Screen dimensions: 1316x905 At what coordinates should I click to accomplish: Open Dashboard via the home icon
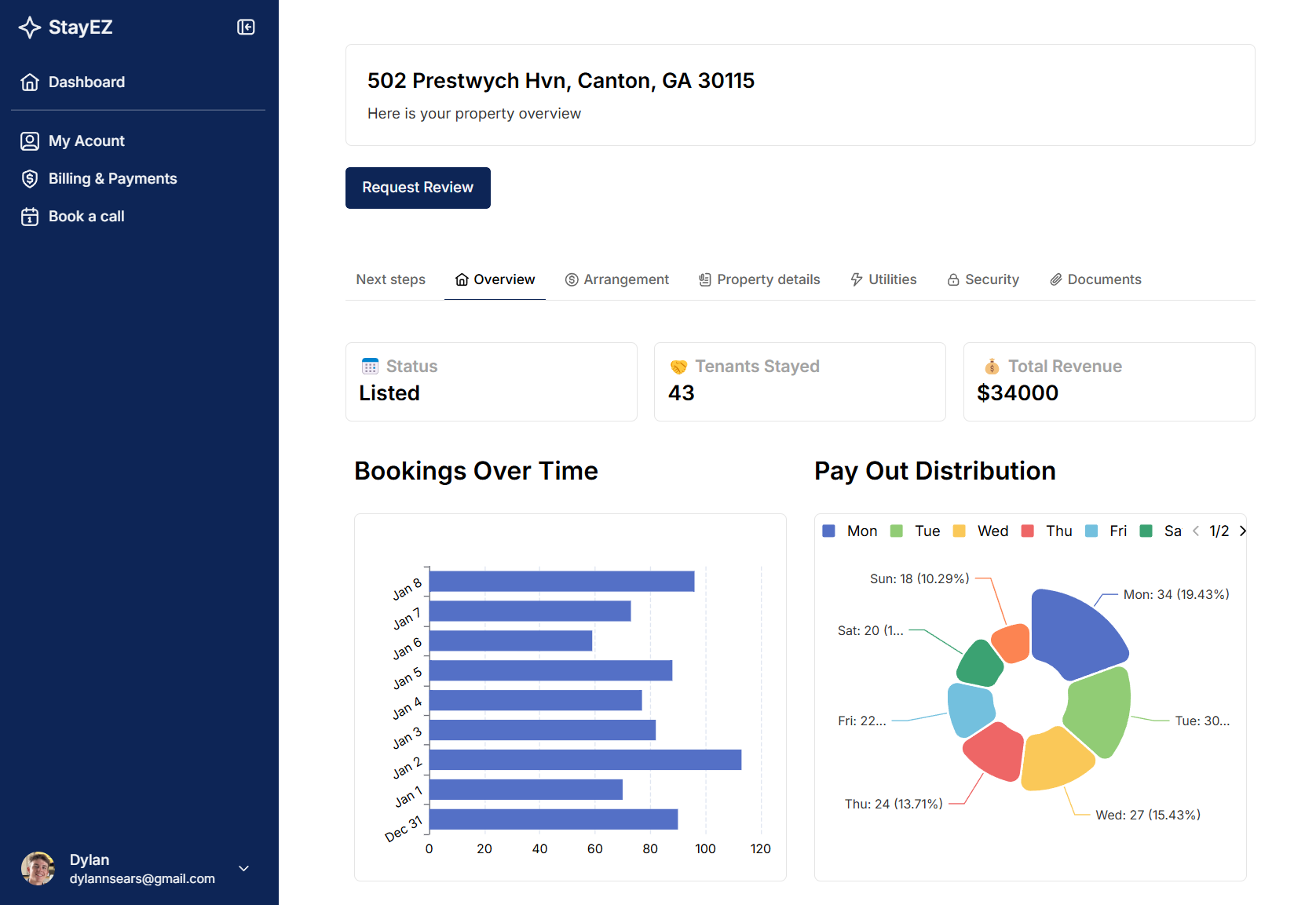(x=29, y=82)
